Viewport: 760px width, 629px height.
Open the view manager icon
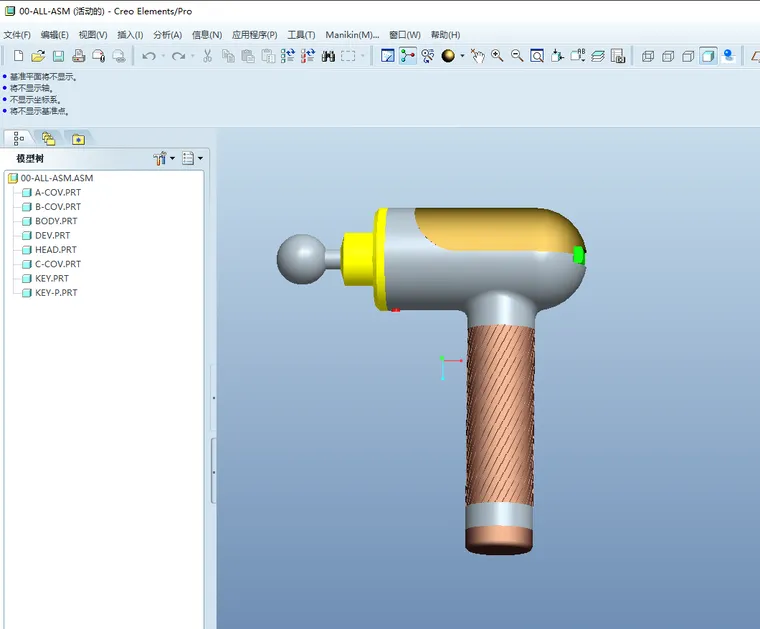point(618,56)
